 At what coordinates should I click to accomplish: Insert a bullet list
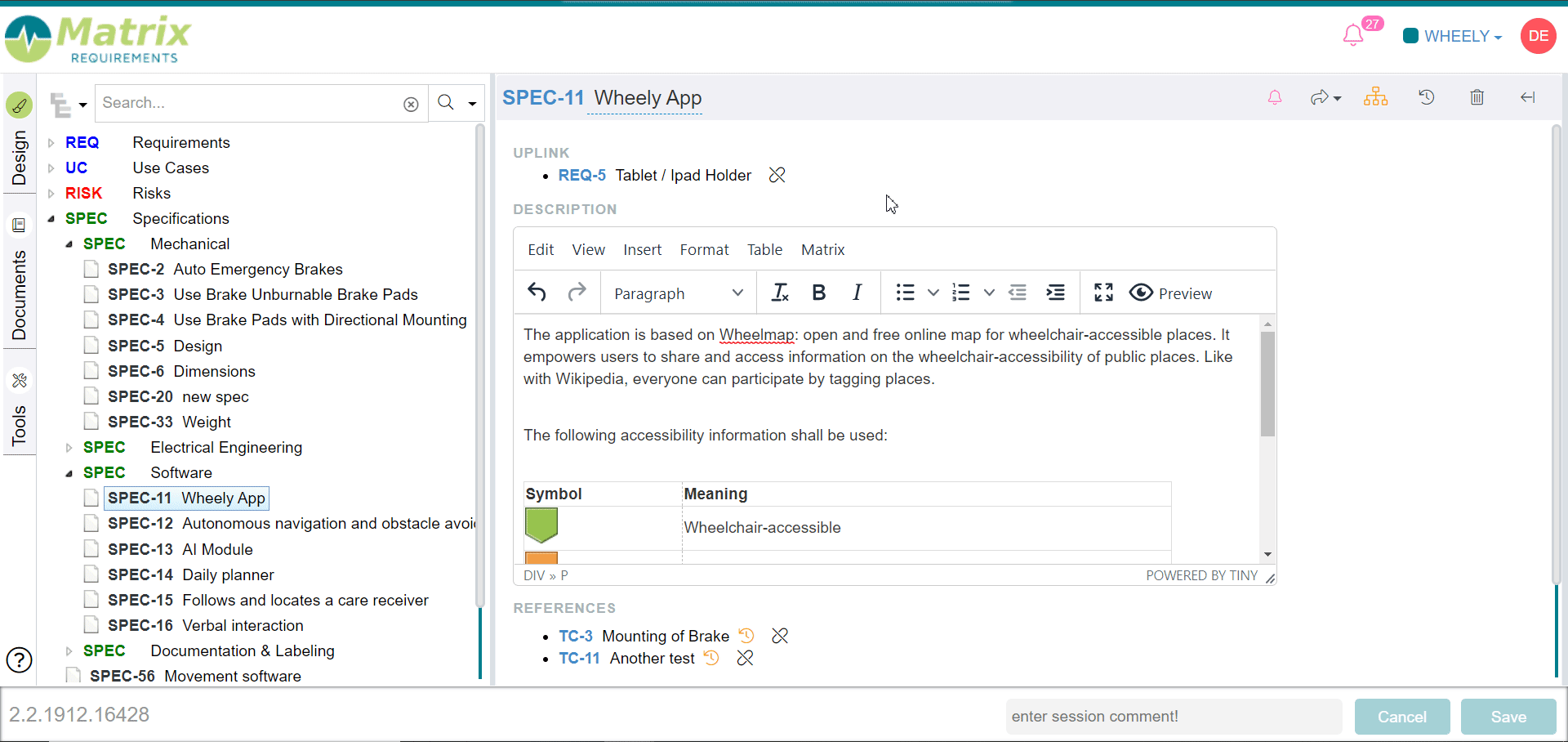[x=905, y=293]
